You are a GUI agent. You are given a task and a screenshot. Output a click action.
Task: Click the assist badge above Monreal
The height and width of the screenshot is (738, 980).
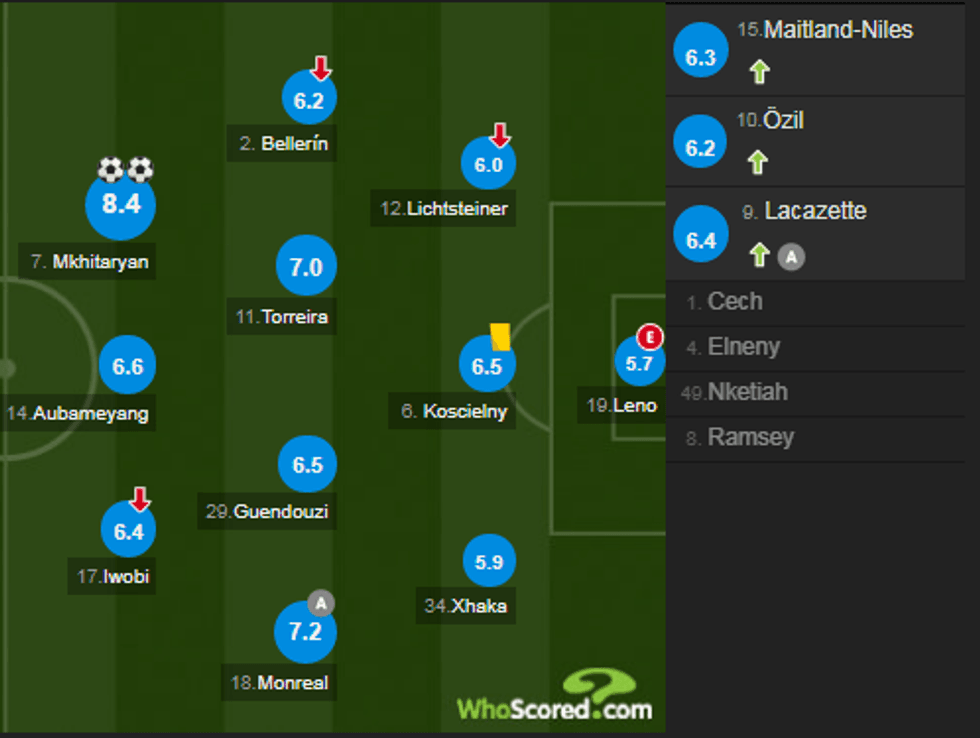coord(320,602)
